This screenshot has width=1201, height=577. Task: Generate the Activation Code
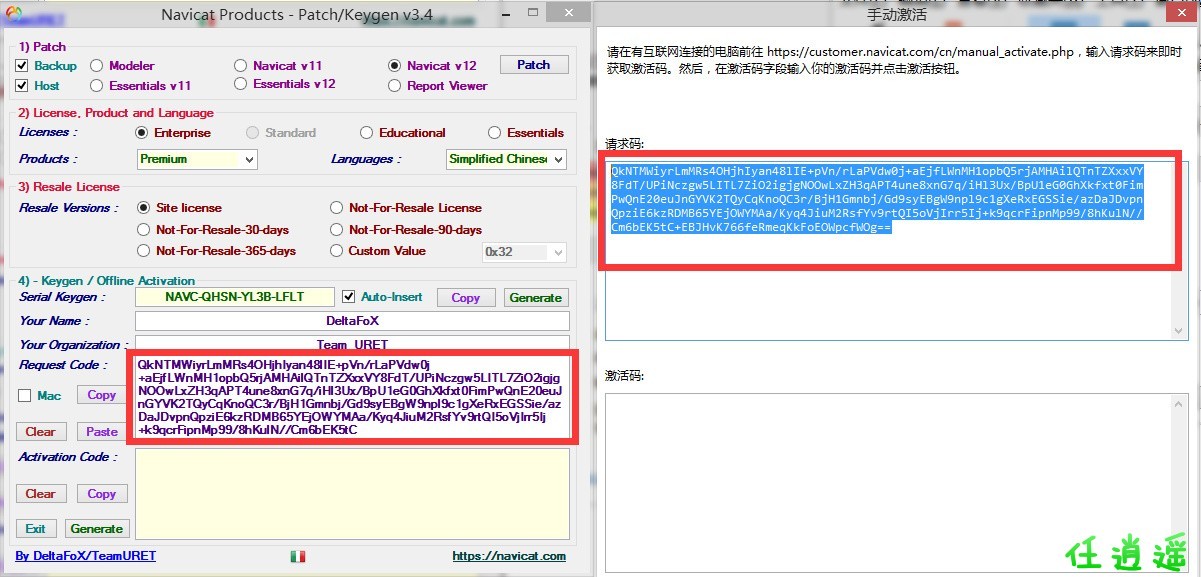pos(97,529)
